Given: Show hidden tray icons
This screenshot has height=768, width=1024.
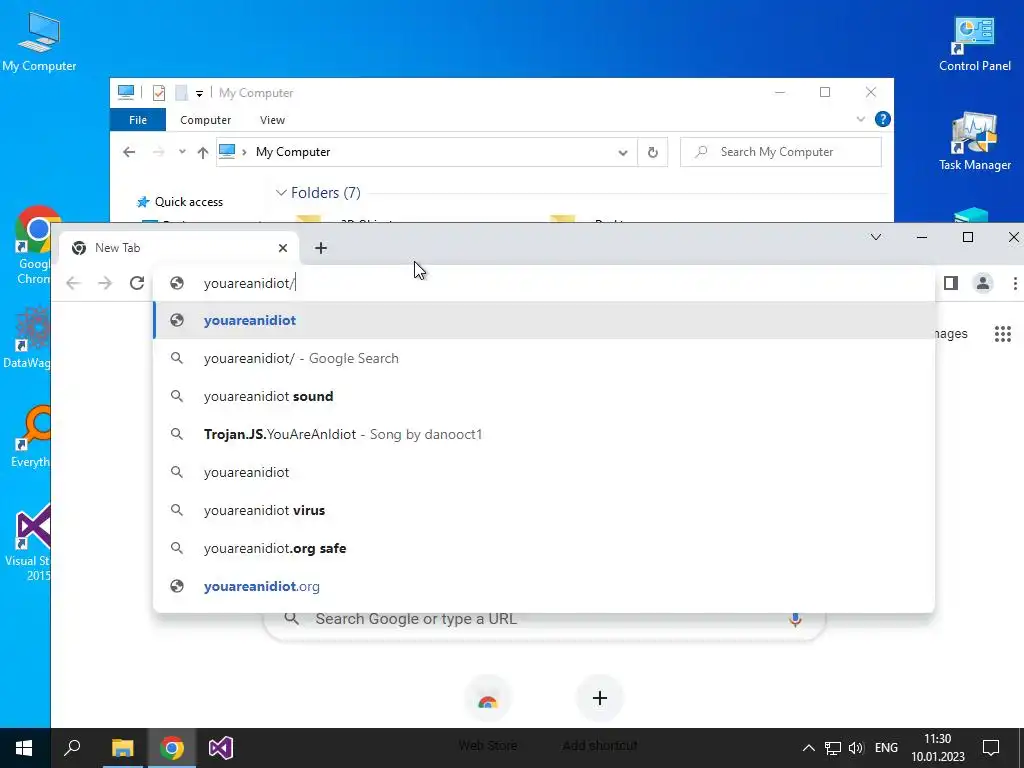Looking at the screenshot, I should coord(808,748).
